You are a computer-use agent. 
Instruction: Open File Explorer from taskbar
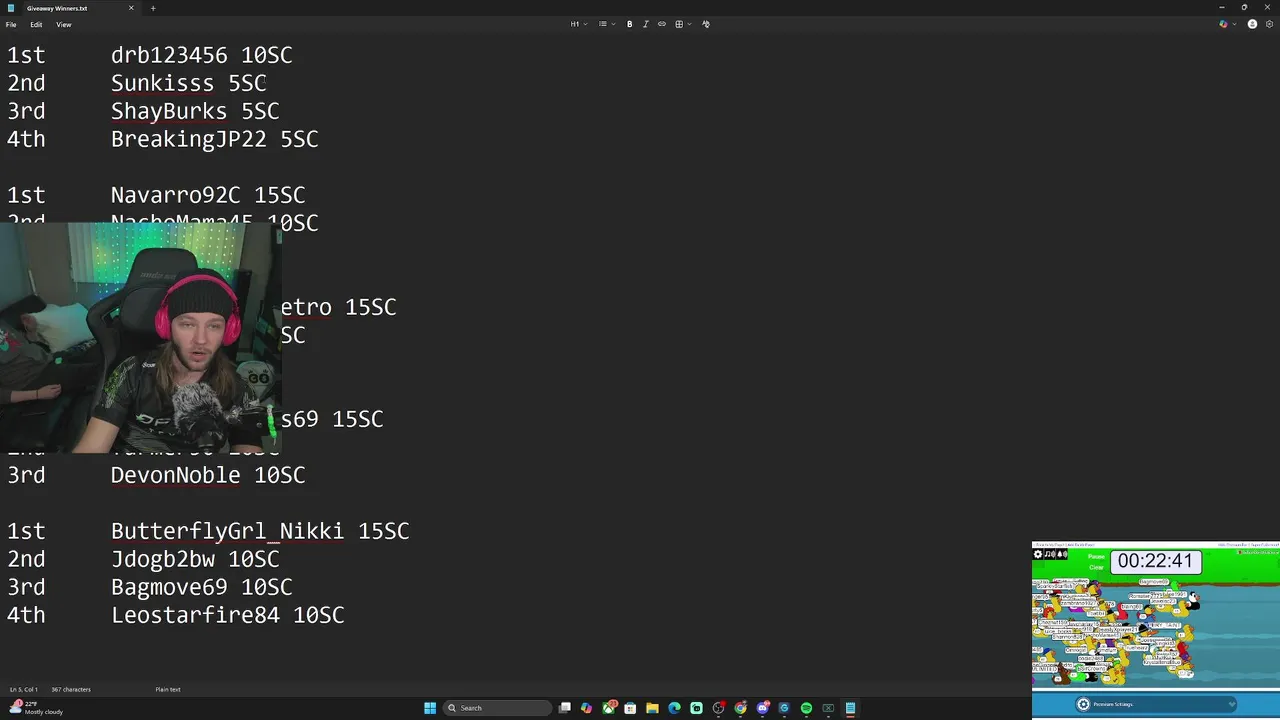(x=652, y=708)
